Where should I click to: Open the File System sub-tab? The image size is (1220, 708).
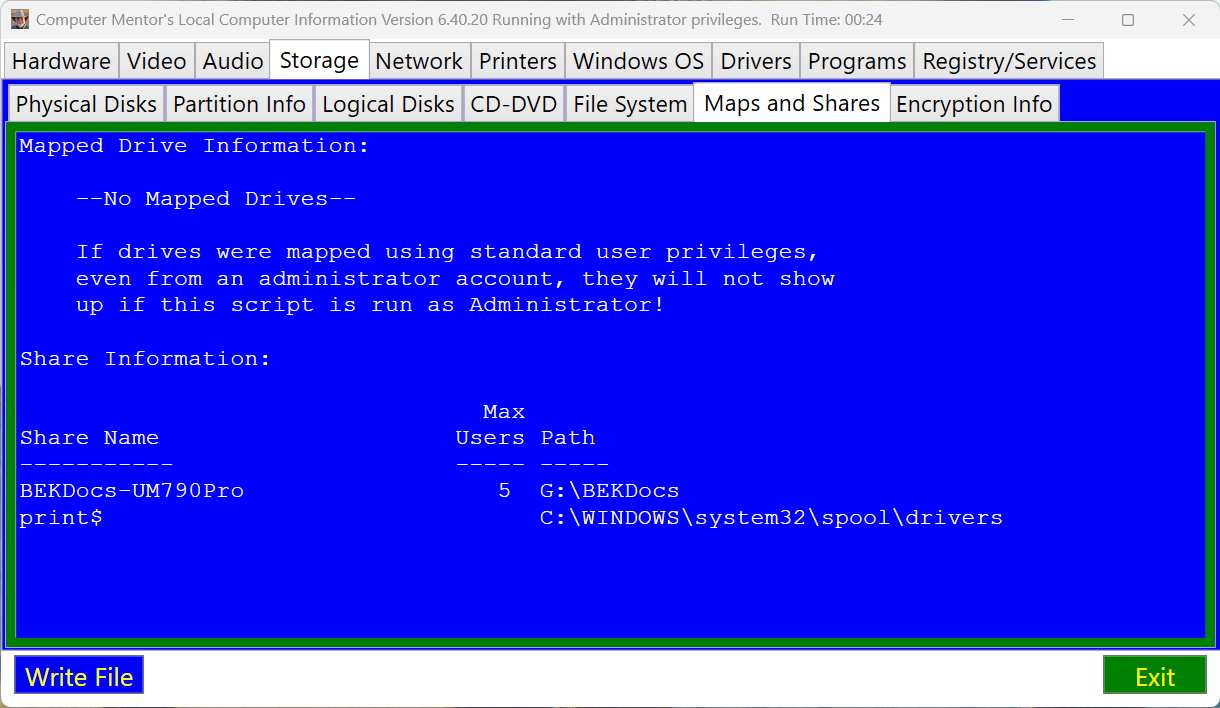click(630, 104)
